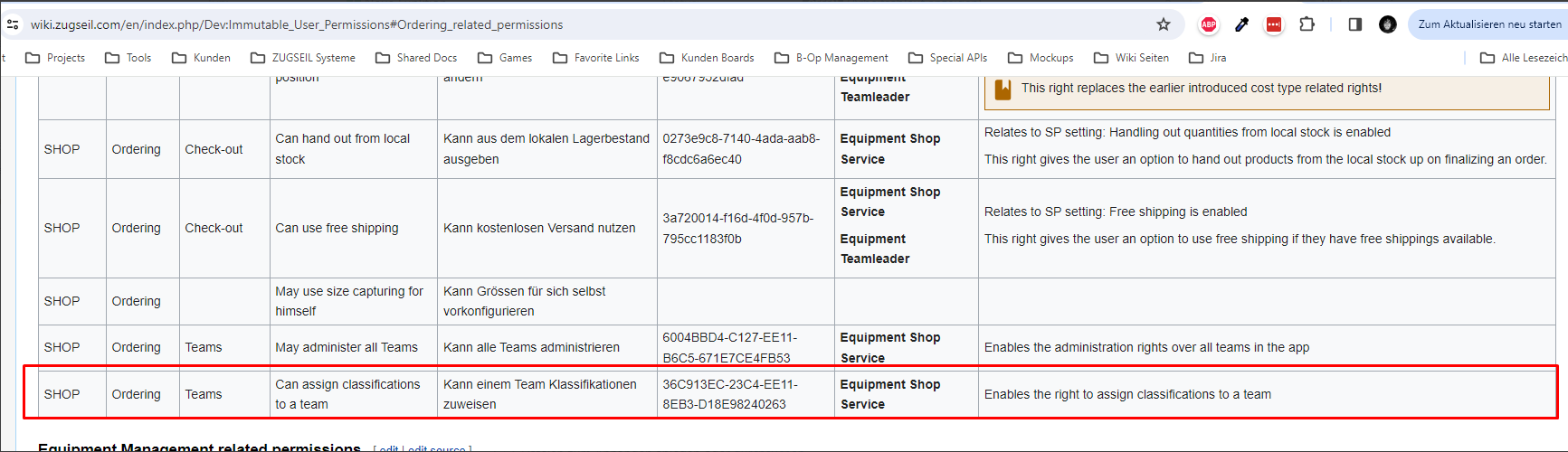This screenshot has height=452, width=1568.
Task: Open the Special APIs bookmark folder
Action: pyautogui.click(x=947, y=58)
